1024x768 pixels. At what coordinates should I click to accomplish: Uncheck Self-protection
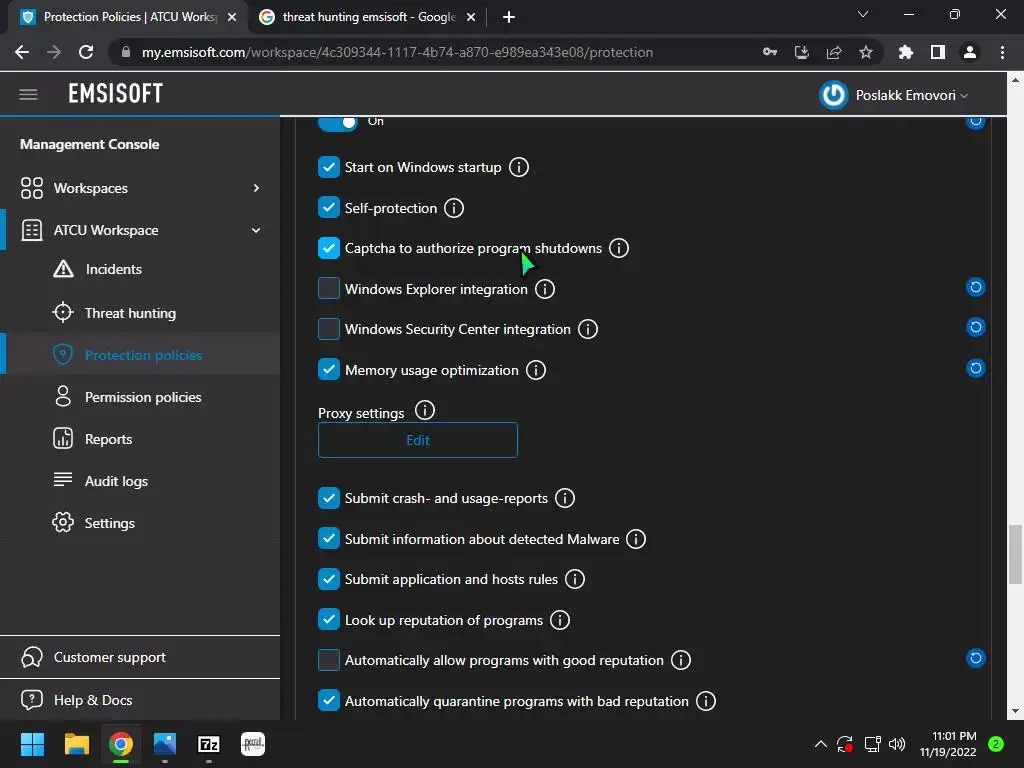coord(329,208)
